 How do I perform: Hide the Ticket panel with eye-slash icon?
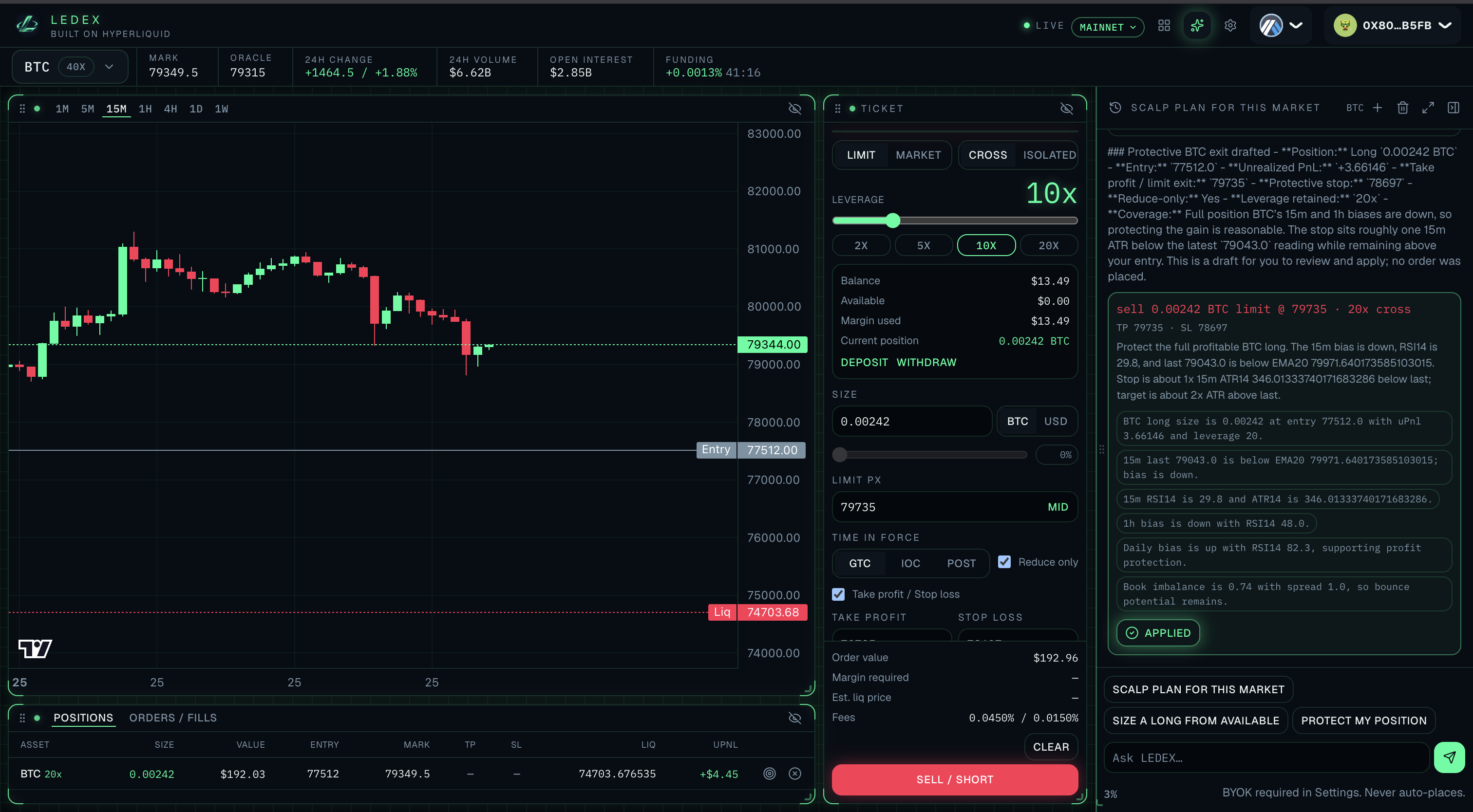point(1066,109)
